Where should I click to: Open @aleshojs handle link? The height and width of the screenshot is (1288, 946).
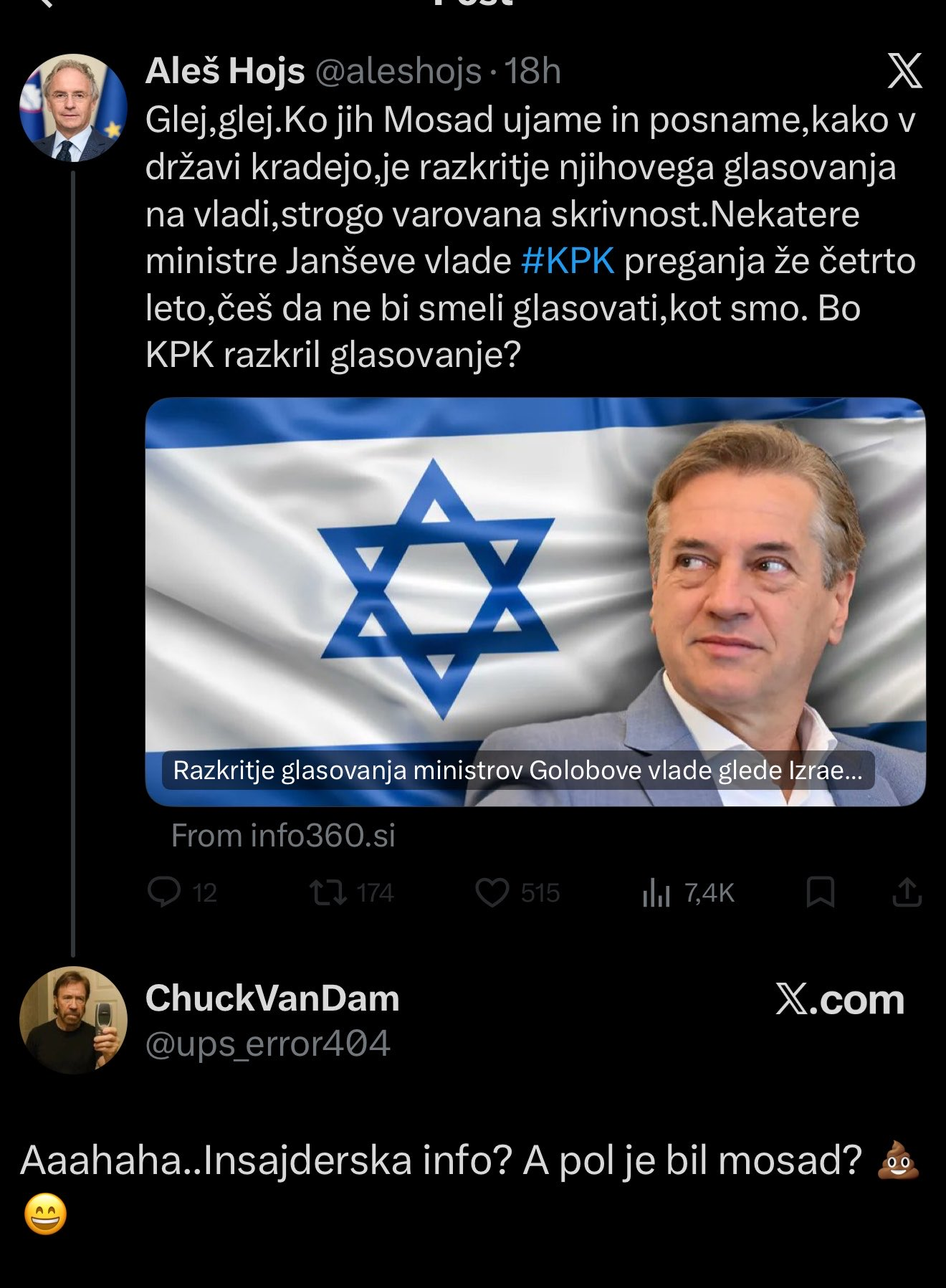point(398,71)
